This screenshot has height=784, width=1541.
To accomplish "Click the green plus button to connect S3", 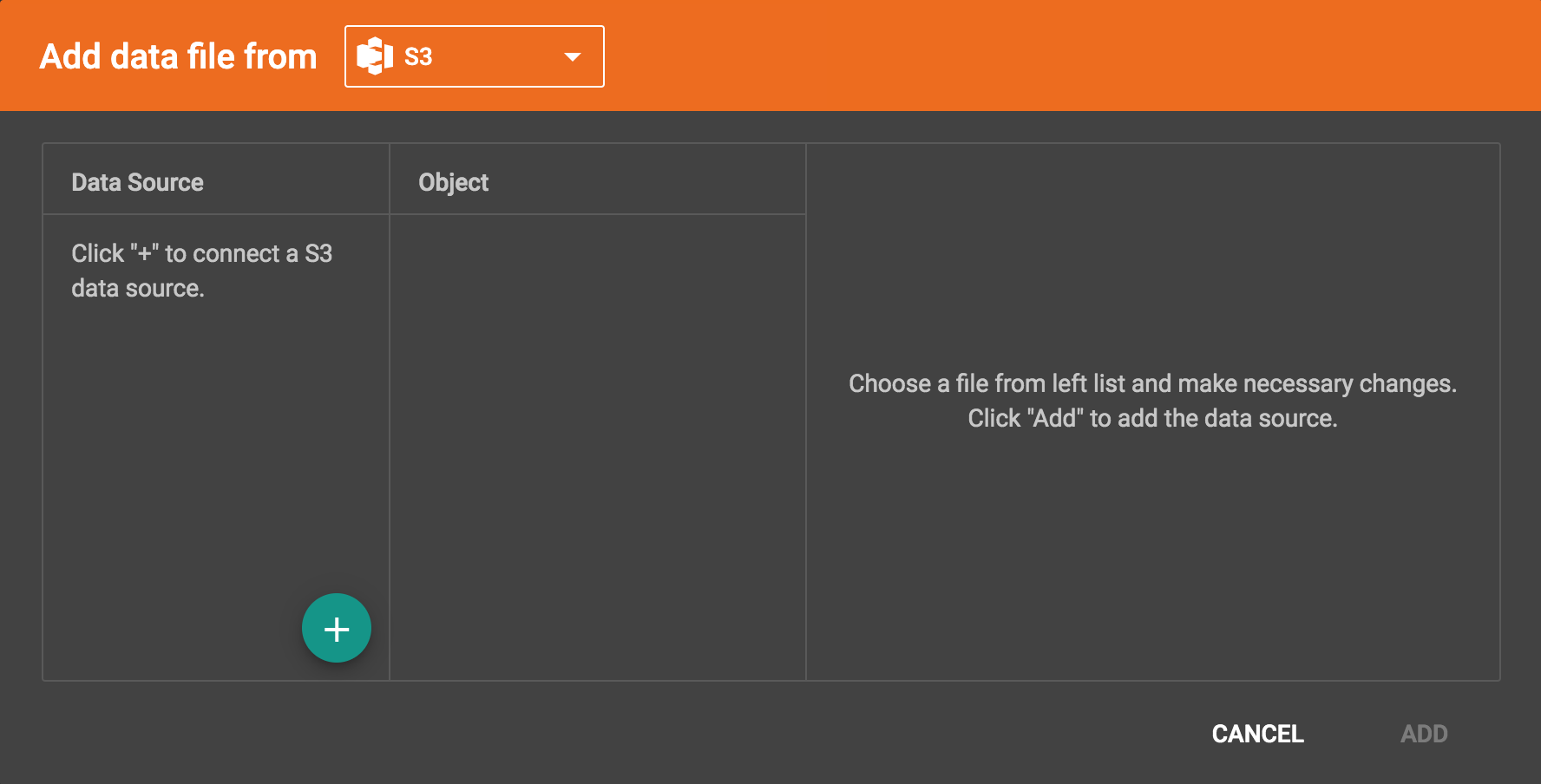I will click(337, 628).
